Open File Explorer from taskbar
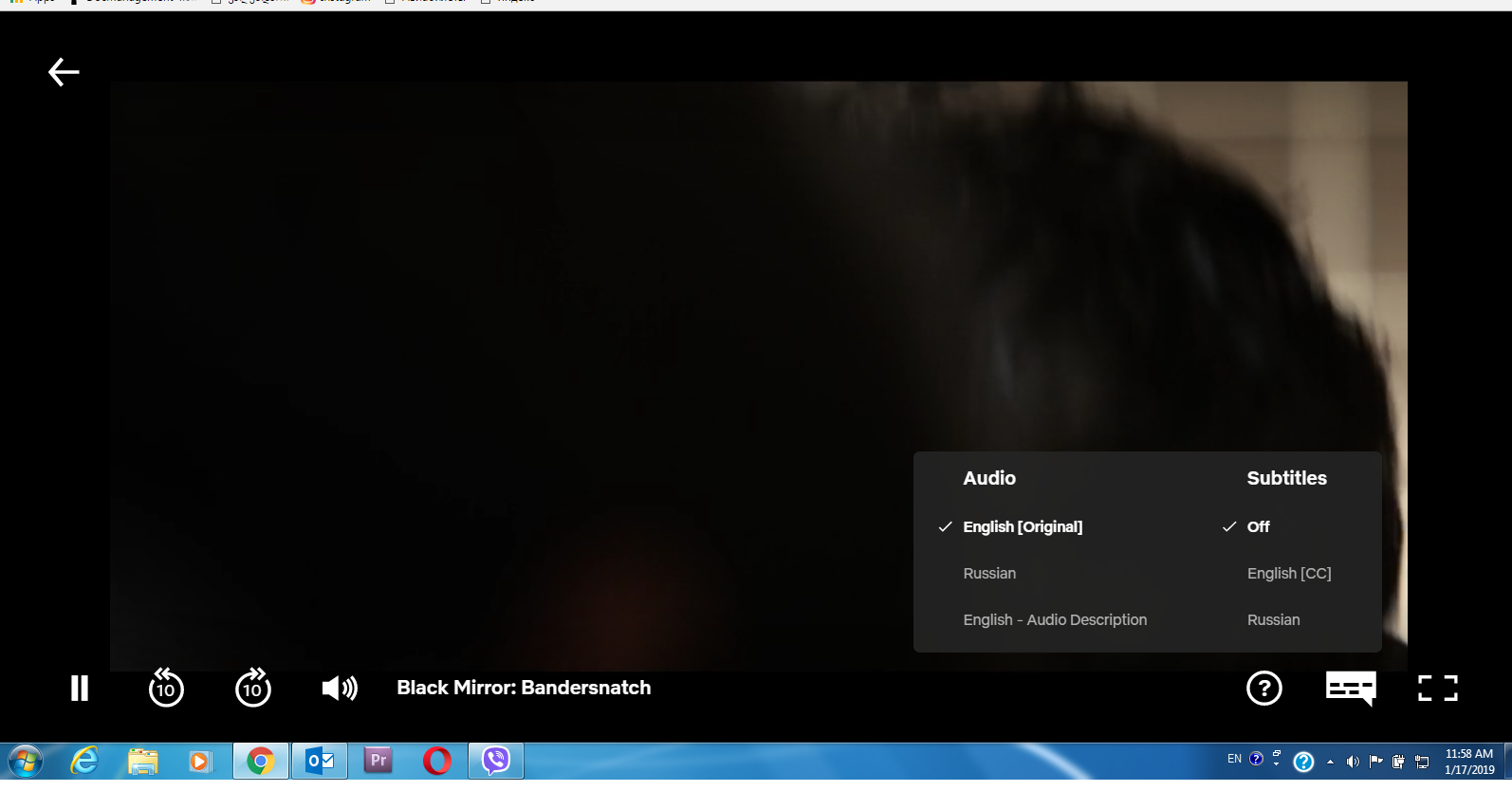Image resolution: width=1512 pixels, height=791 pixels. [x=142, y=762]
